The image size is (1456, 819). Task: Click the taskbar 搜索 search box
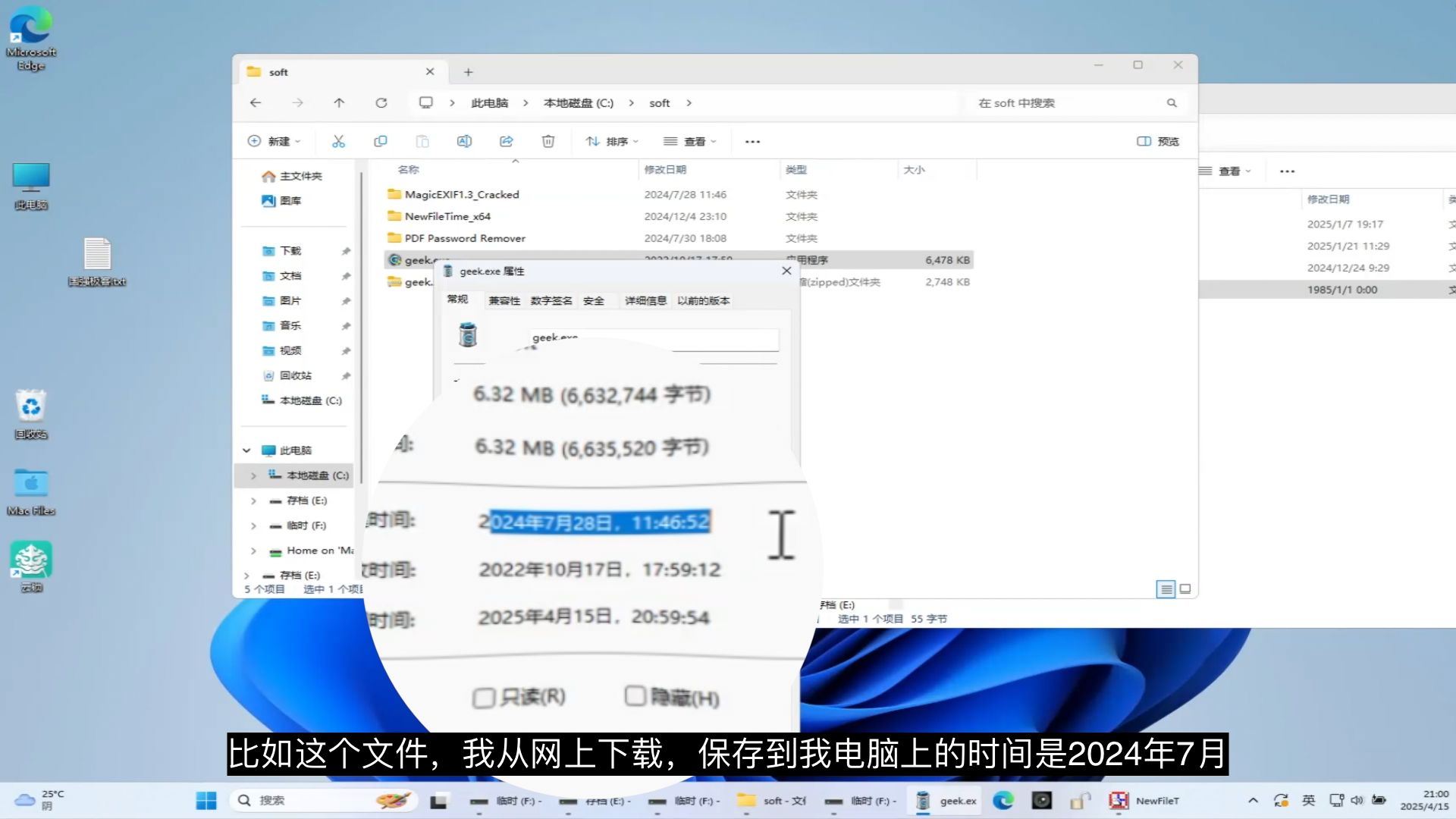click(325, 801)
